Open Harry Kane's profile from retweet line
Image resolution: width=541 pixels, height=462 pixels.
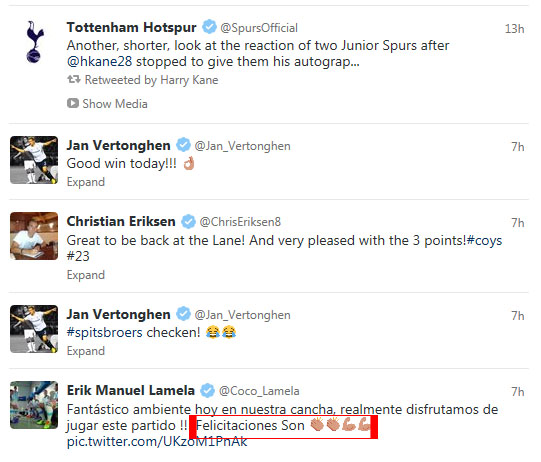click(x=189, y=80)
